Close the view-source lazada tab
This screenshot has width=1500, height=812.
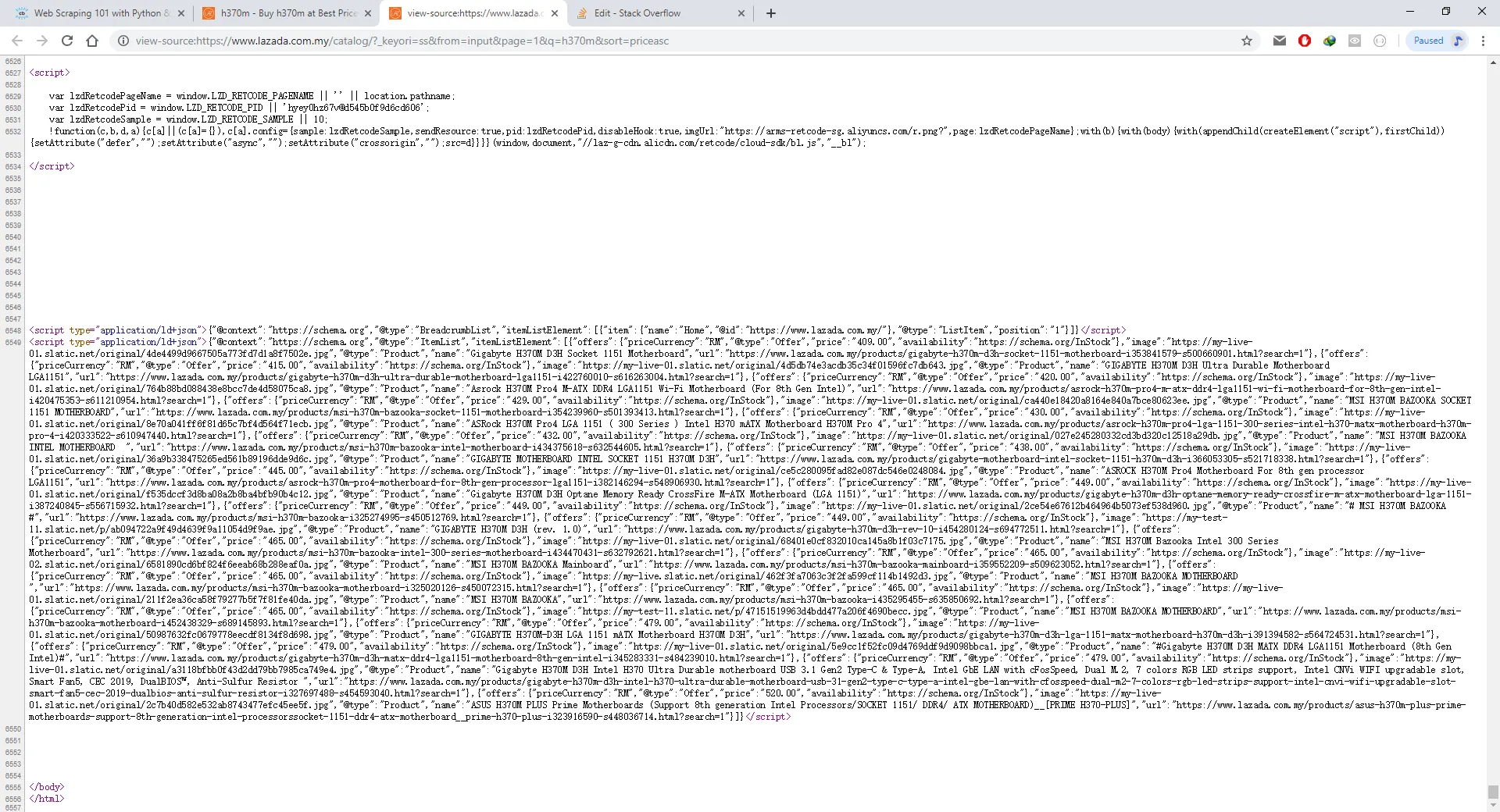click(555, 13)
